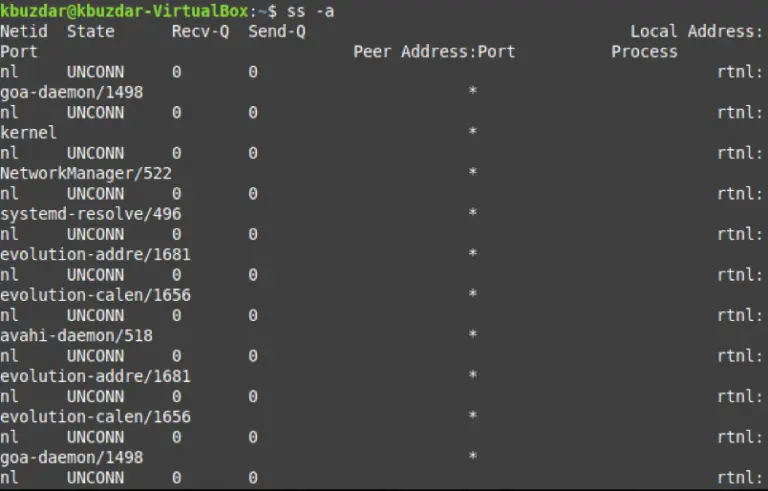This screenshot has height=491, width=768.
Task: Click the first goa-daemon/1498 entry
Action: [x=72, y=92]
